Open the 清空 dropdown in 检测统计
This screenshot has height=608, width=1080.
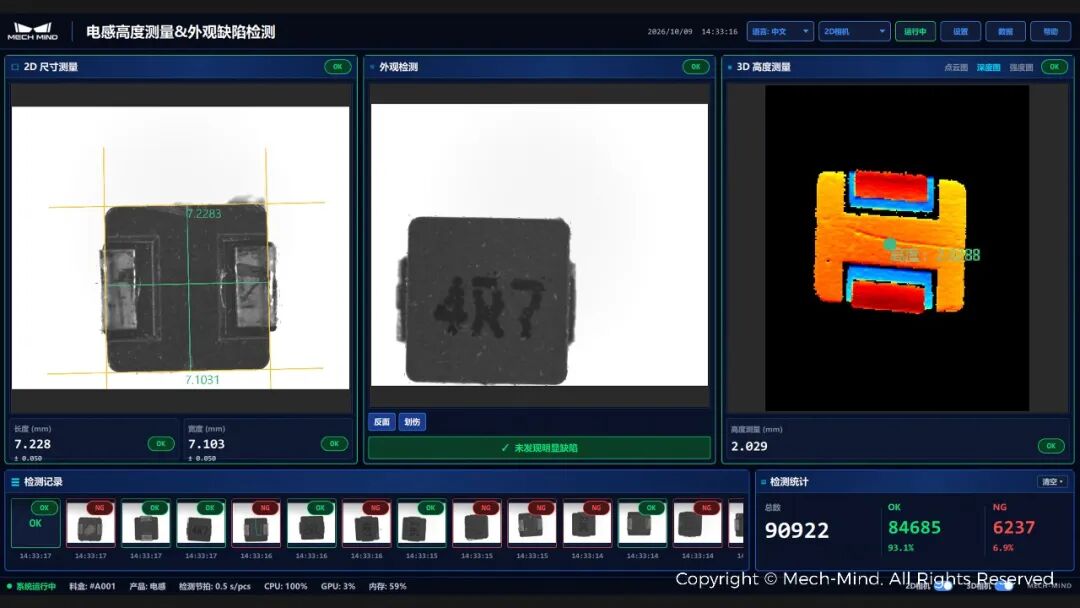1052,482
